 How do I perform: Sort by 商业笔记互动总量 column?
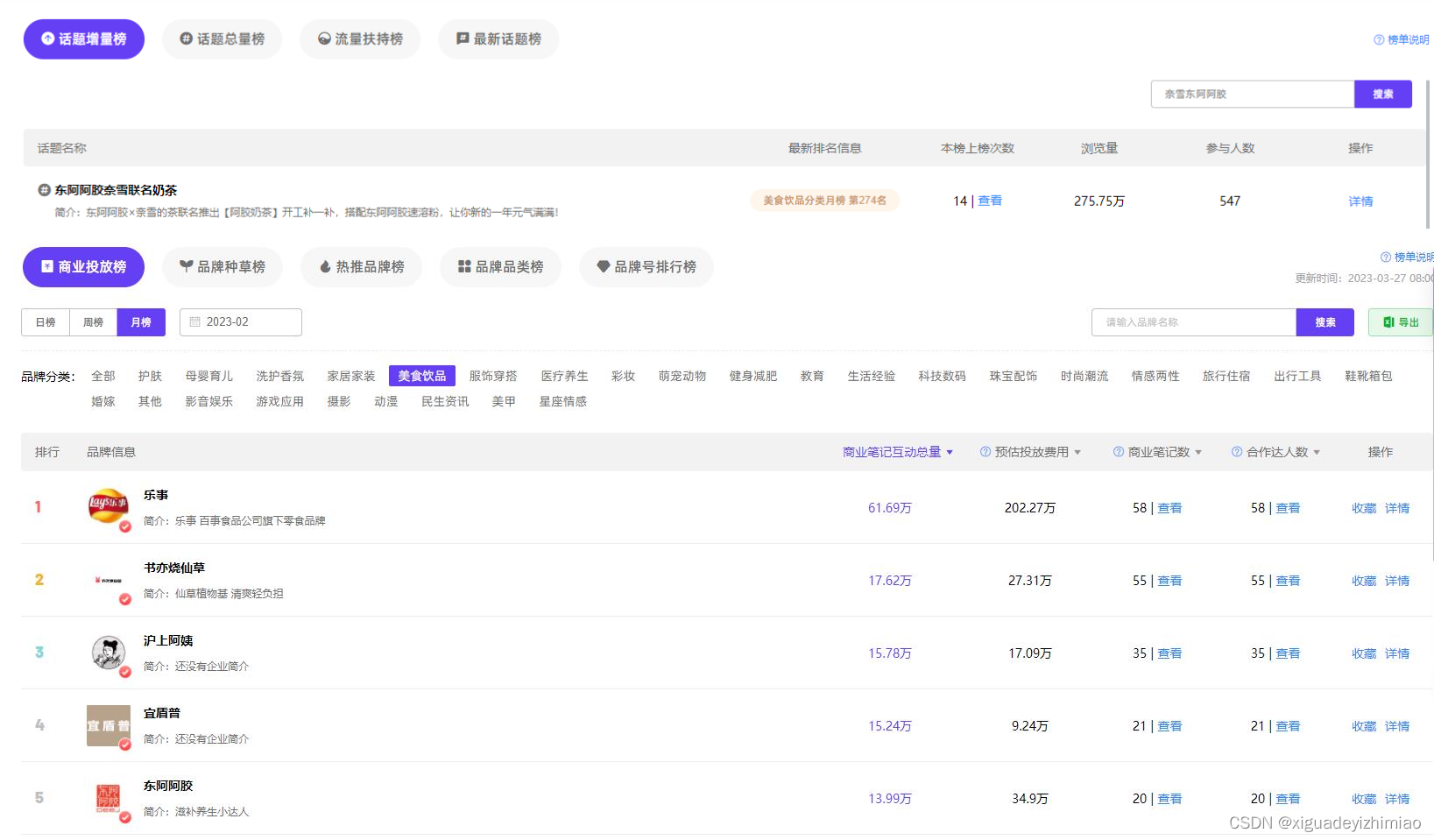[898, 452]
